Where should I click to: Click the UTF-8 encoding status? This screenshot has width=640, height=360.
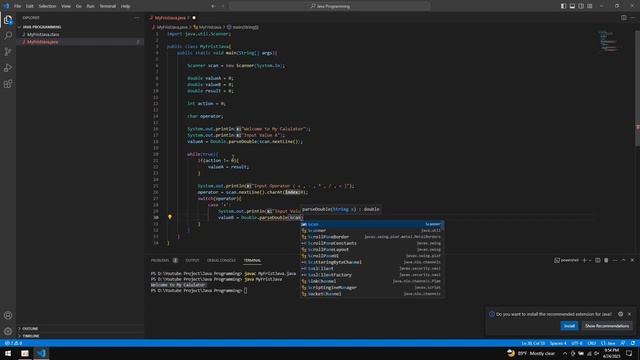(x=577, y=343)
